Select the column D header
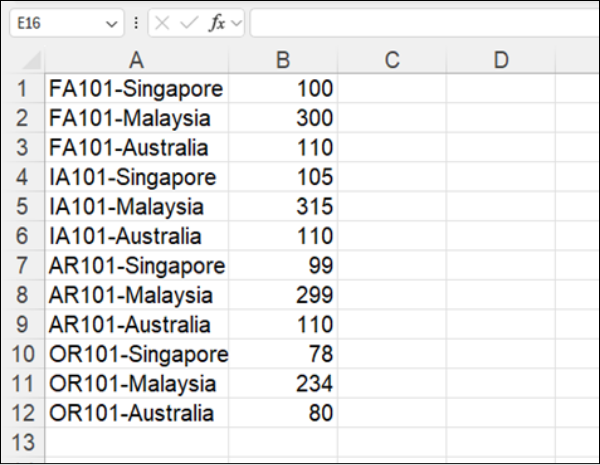This screenshot has width=600, height=465. [500, 60]
